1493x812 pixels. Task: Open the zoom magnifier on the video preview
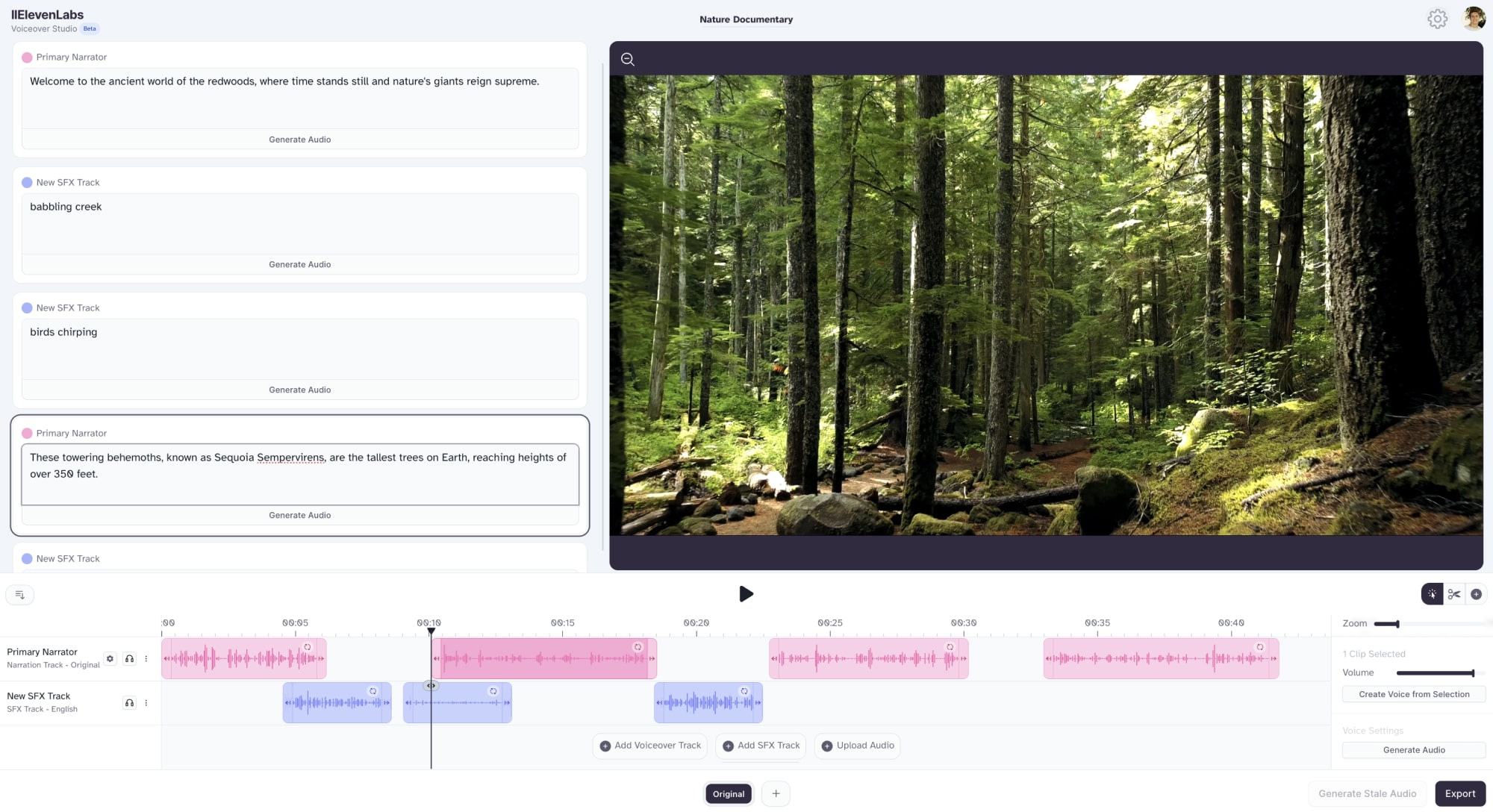pyautogui.click(x=627, y=59)
